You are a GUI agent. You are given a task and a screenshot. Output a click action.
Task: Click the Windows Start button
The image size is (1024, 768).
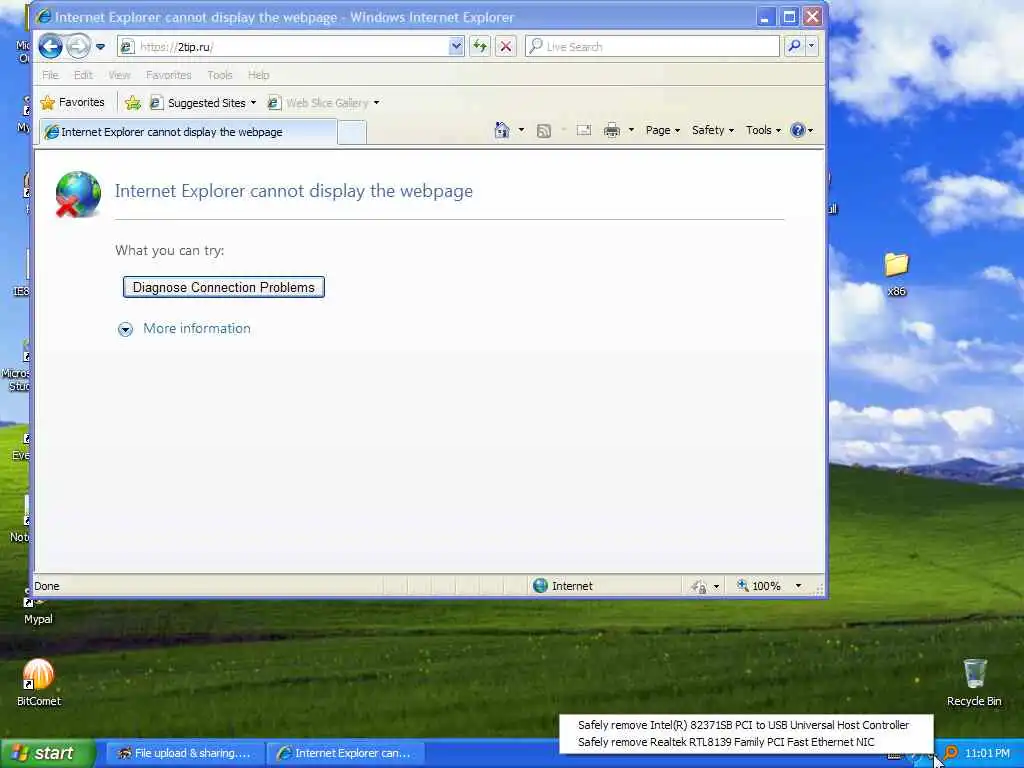[x=48, y=753]
